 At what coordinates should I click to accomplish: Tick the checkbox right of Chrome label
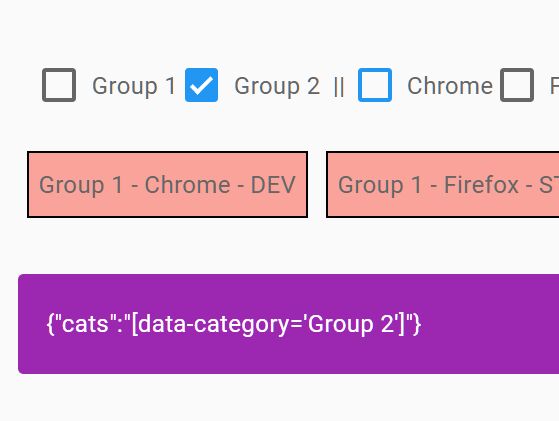(517, 85)
